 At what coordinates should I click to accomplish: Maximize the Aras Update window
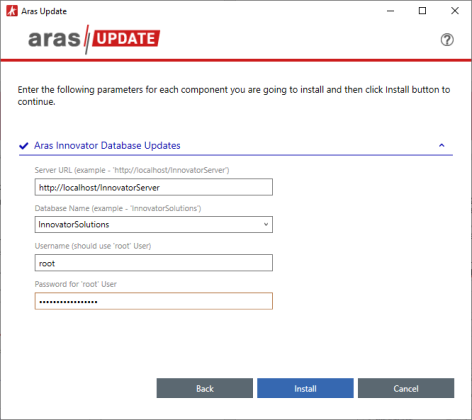(422, 11)
